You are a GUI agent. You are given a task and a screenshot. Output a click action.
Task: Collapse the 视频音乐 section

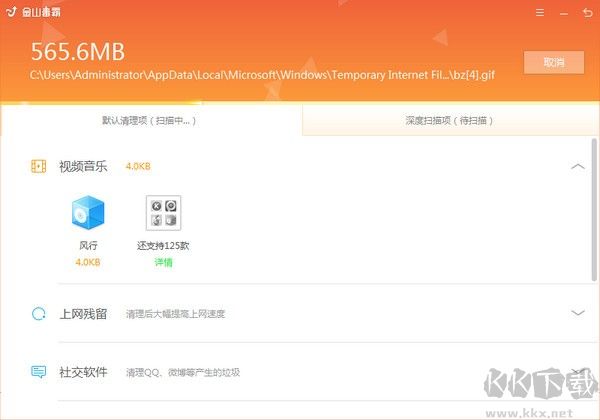578,166
